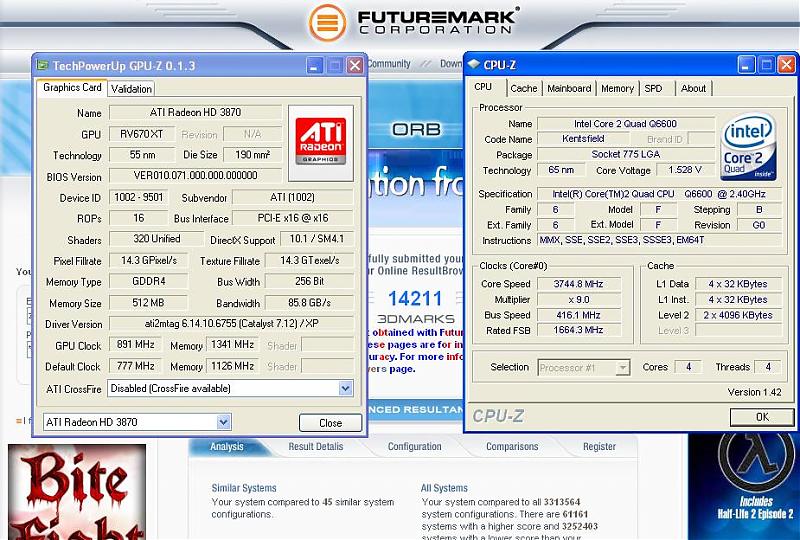Click the 14211 3DMarks score
This screenshot has width=800, height=540.
pos(415,299)
